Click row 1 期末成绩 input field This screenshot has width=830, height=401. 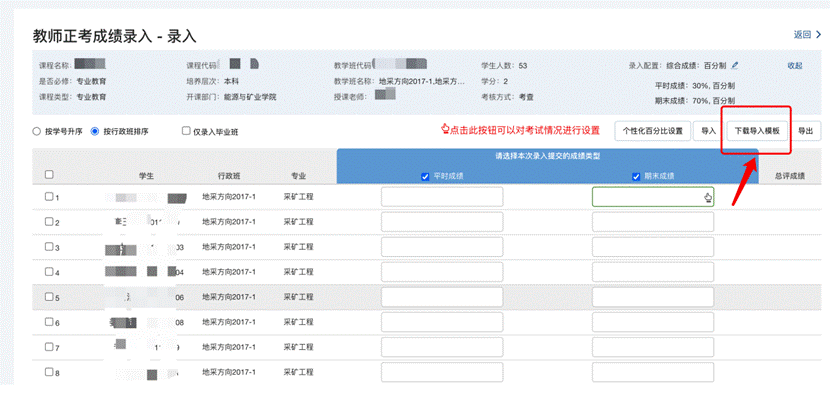(652, 197)
